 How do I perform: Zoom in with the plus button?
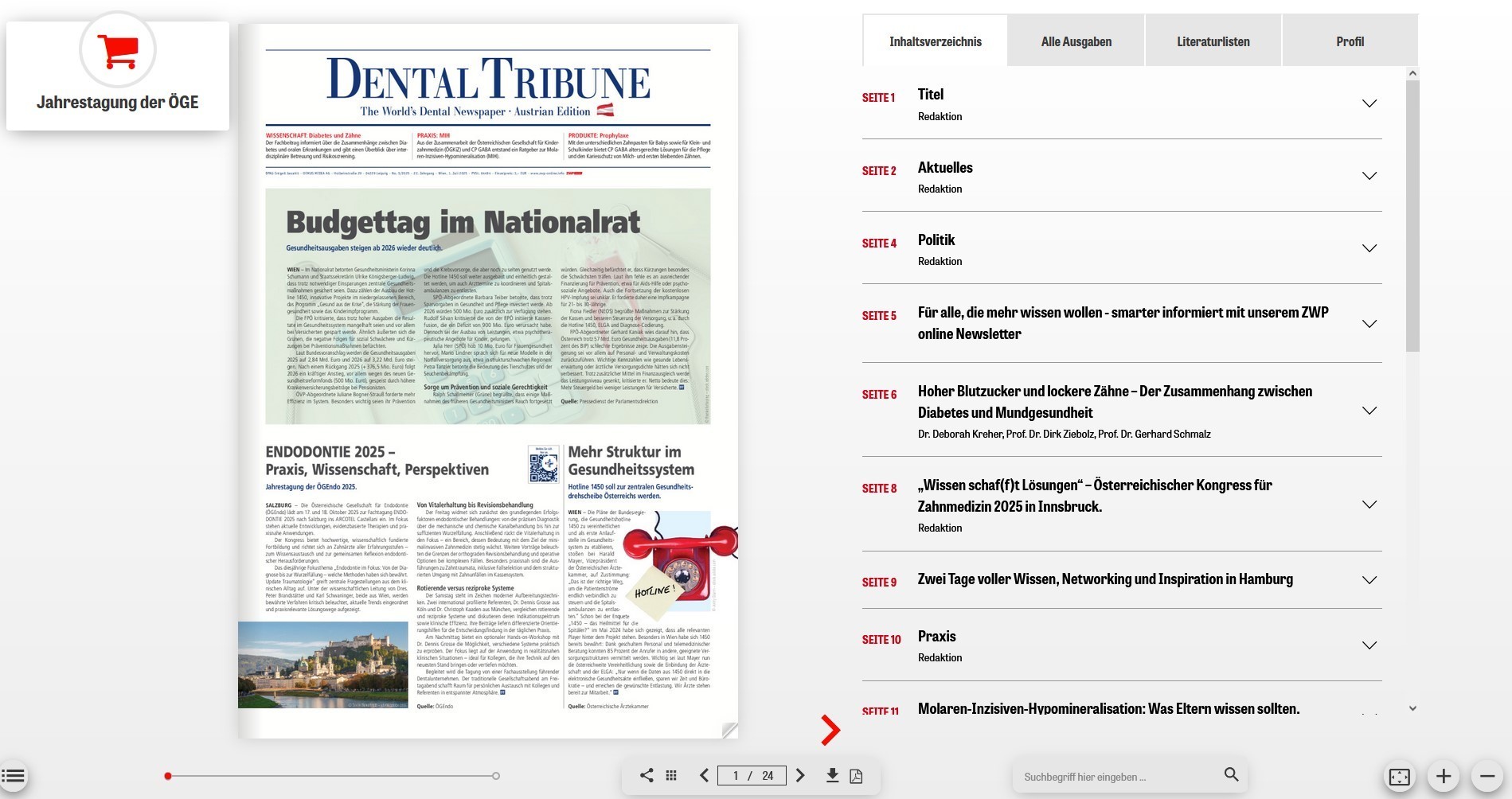[1444, 776]
